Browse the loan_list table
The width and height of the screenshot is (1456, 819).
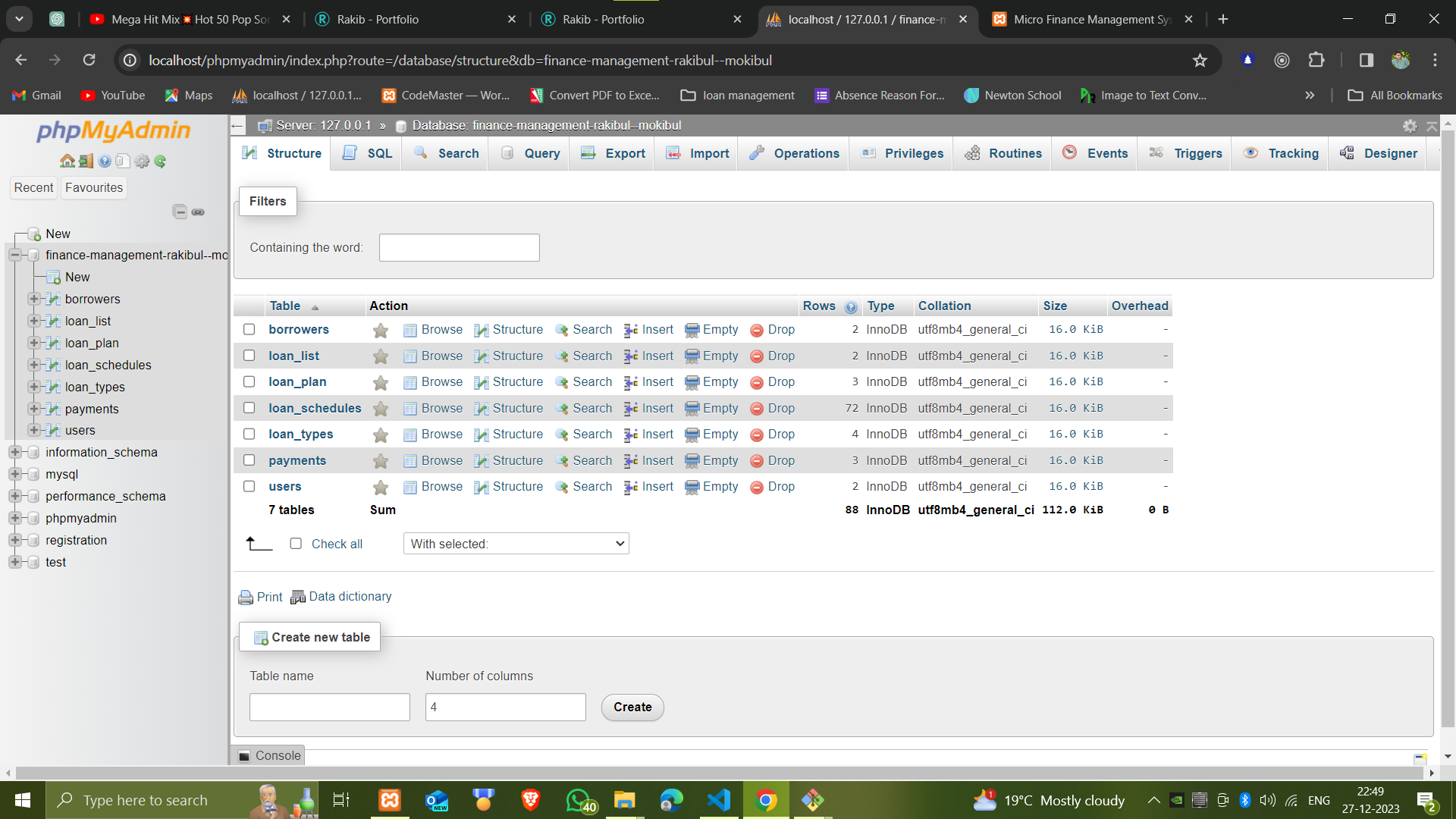tap(433, 356)
